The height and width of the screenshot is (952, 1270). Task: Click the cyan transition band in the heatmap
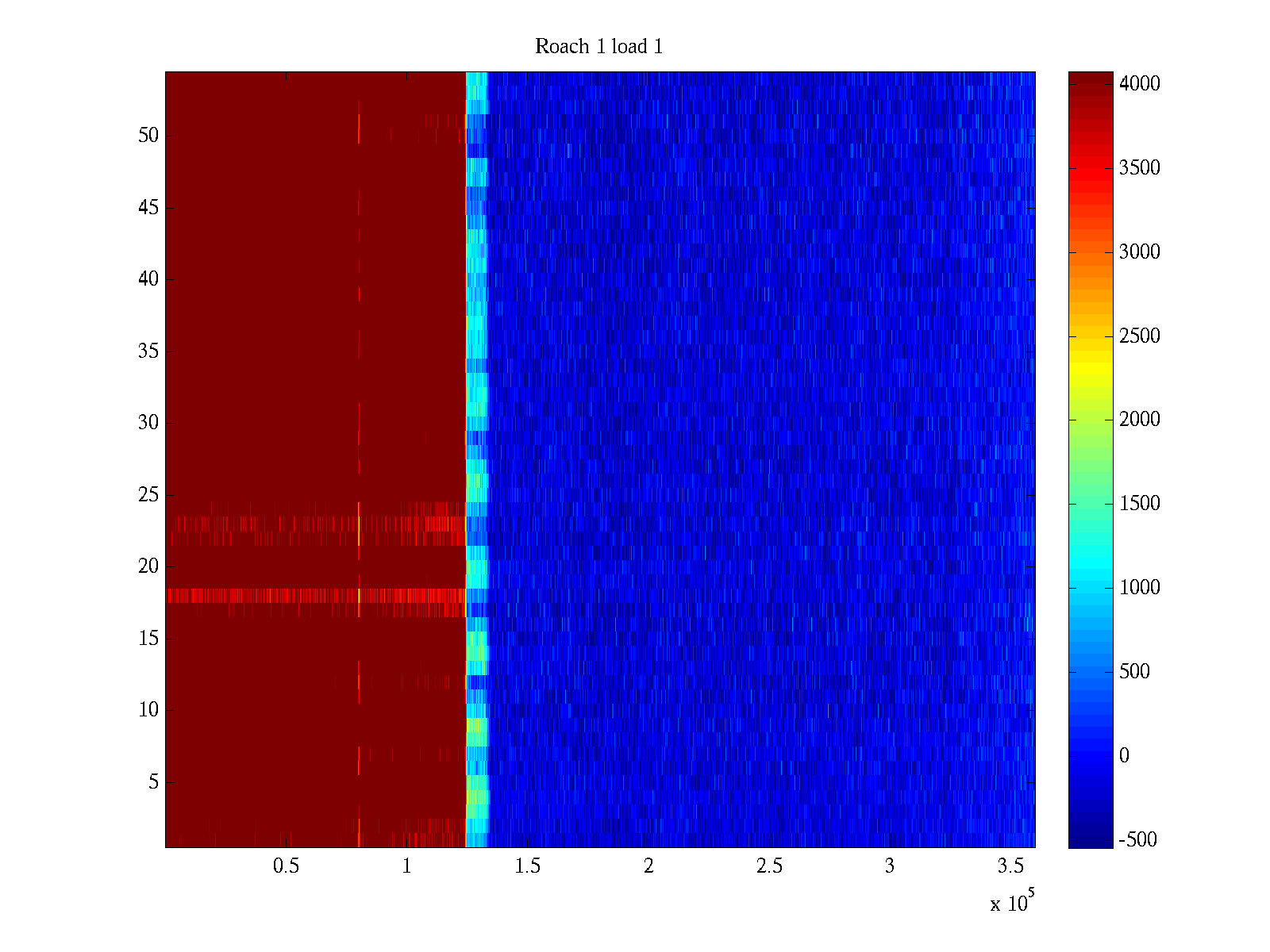[x=476, y=397]
